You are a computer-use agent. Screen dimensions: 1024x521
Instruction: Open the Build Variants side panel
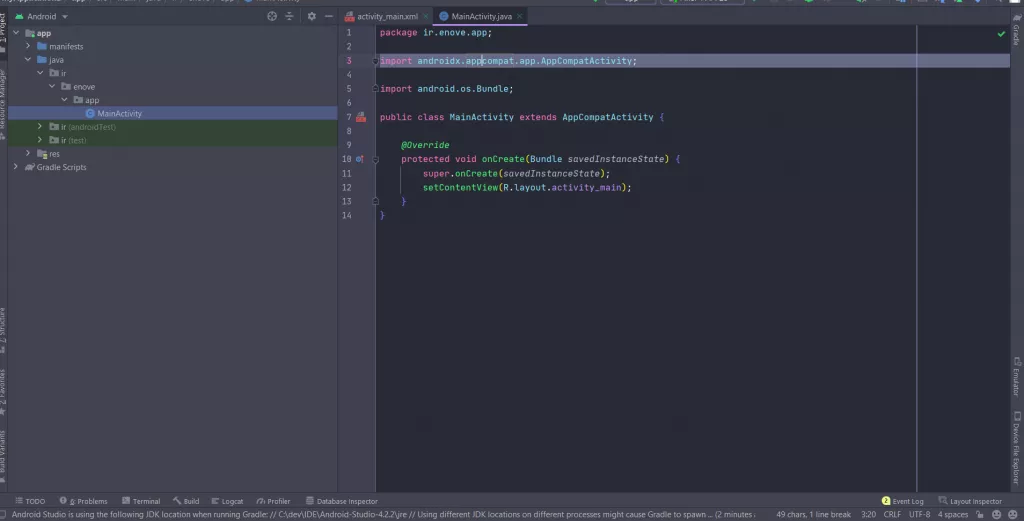(3, 457)
